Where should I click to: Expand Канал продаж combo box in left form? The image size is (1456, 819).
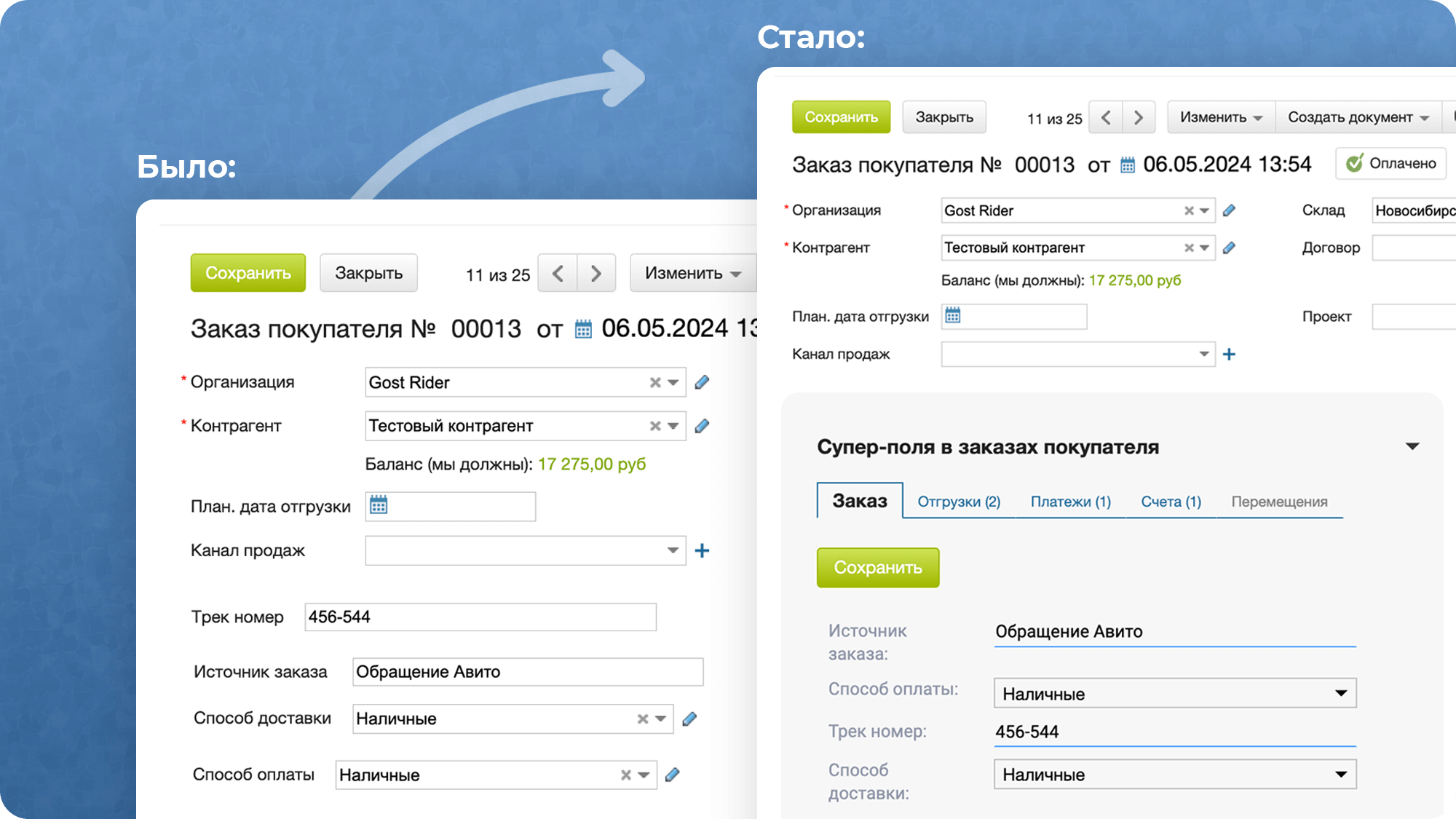(673, 550)
